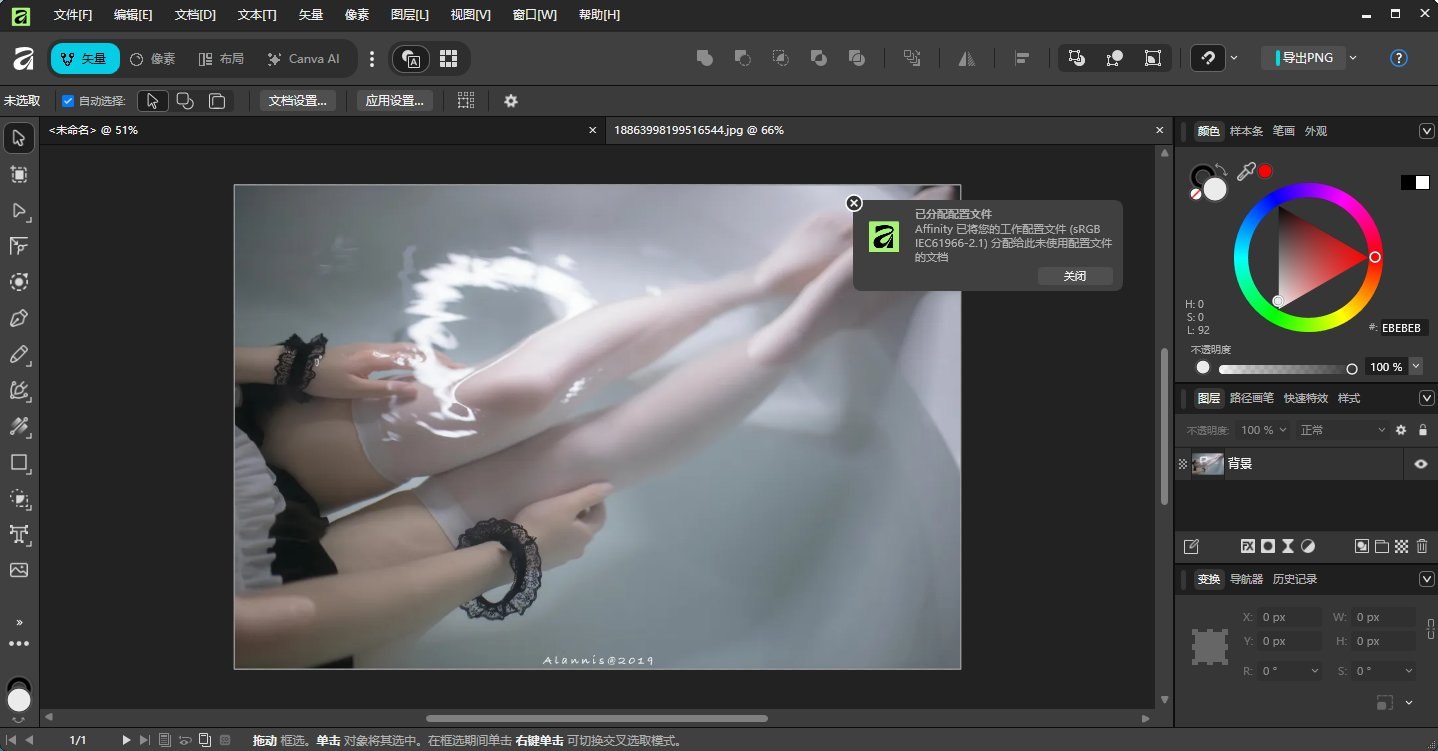The height and width of the screenshot is (751, 1438).
Task: Click the Subtract boolean operation icon
Action: click(743, 59)
